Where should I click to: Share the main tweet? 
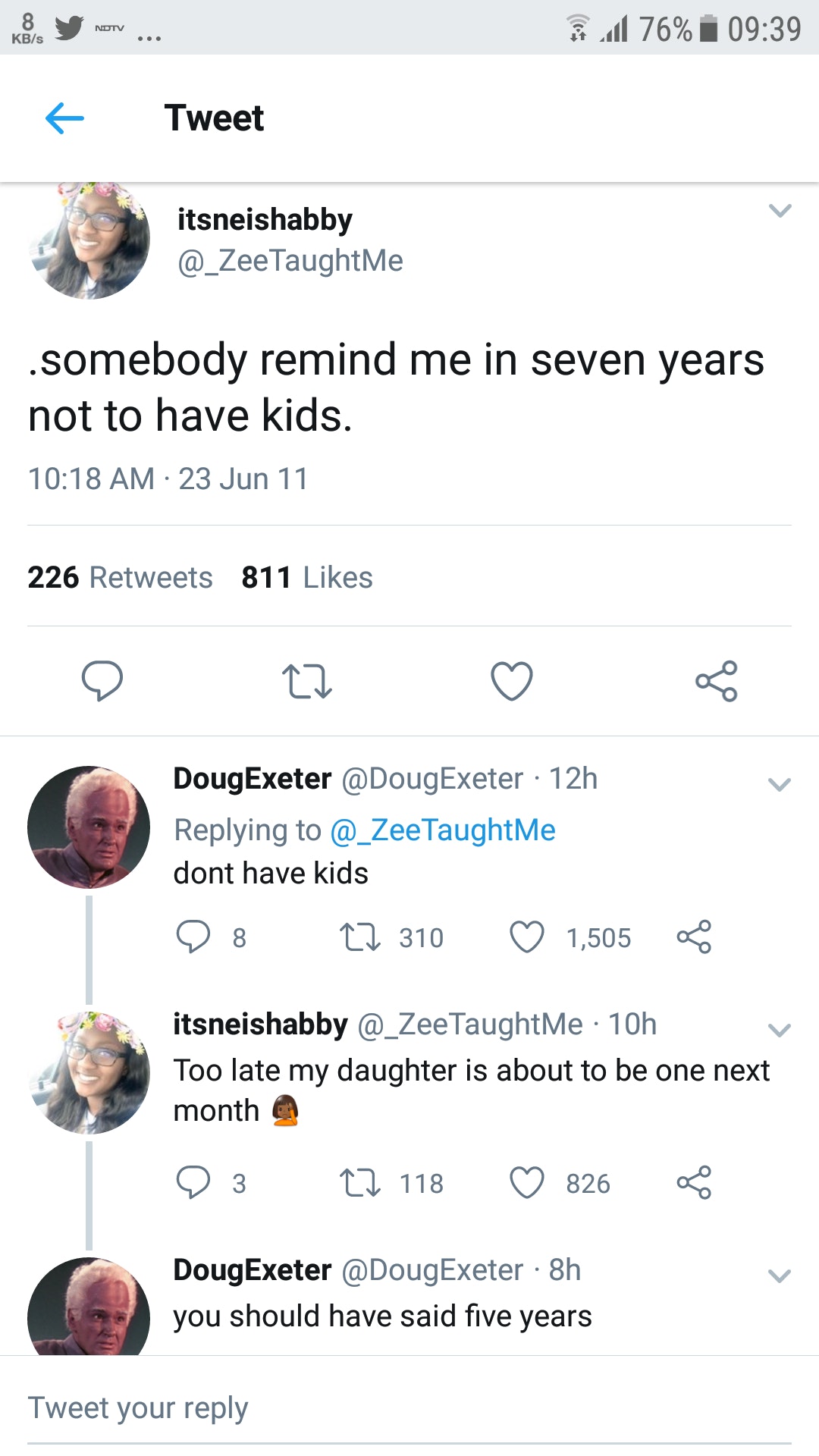coord(717,680)
